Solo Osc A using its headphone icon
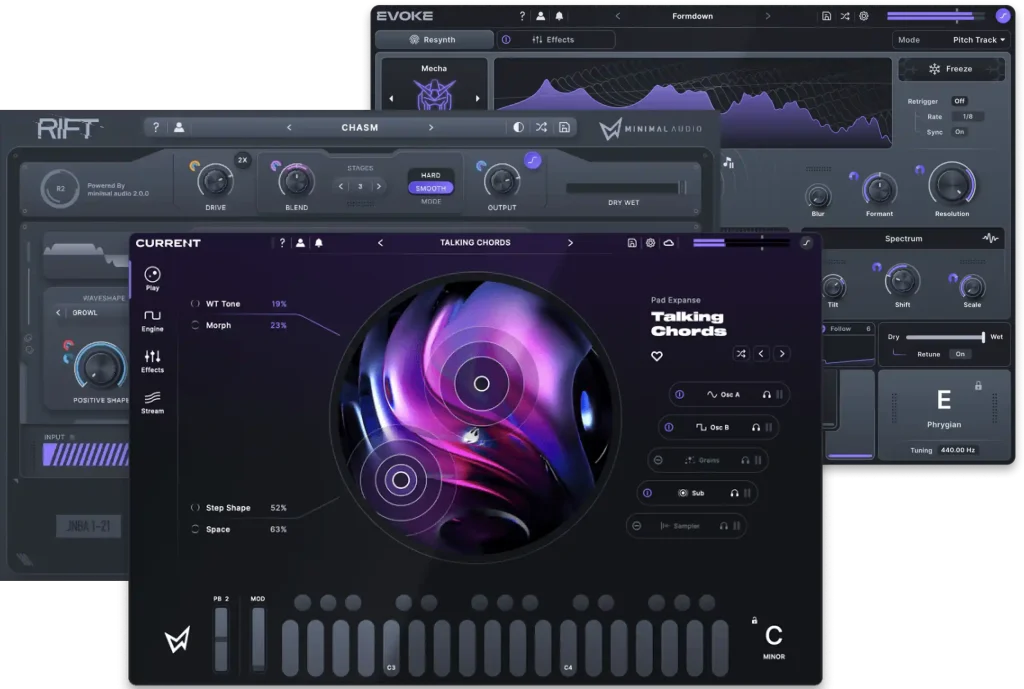 point(767,395)
